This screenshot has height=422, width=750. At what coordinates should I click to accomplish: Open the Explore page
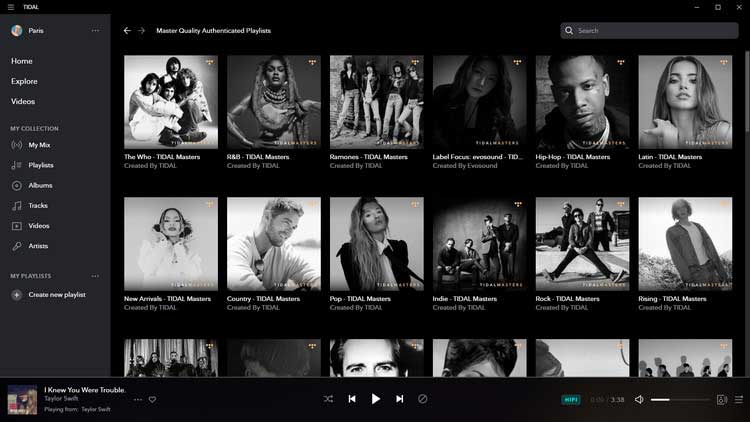coord(24,81)
